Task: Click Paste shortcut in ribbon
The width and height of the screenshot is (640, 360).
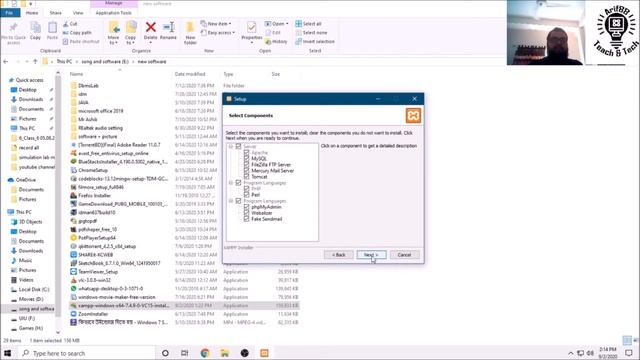Action: pyautogui.click(x=81, y=42)
